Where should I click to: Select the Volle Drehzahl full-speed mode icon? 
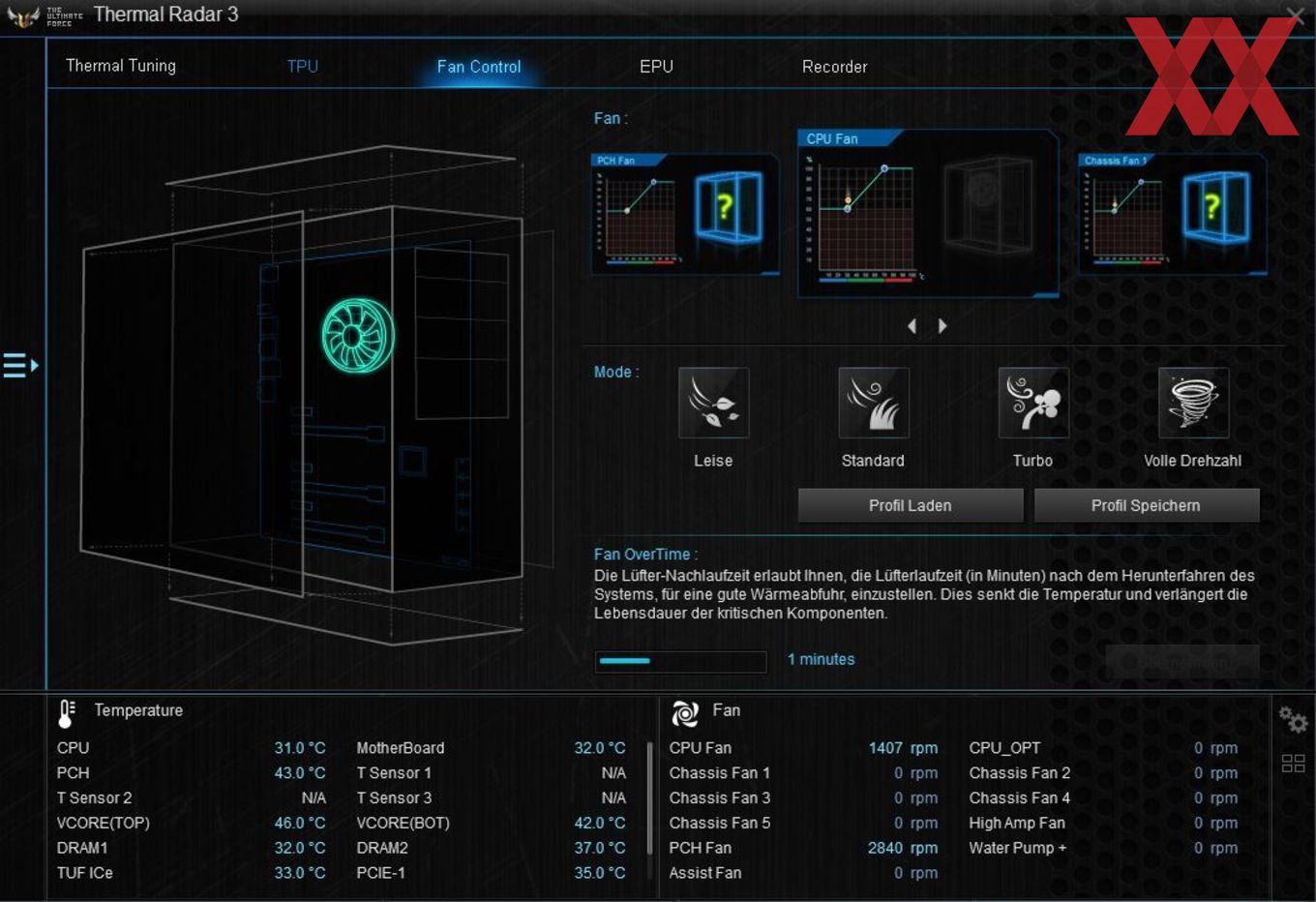(1193, 403)
